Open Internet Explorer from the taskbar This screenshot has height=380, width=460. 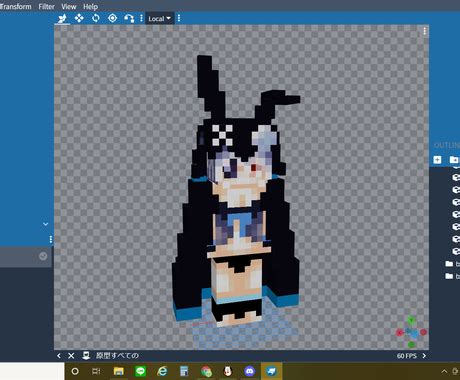coord(162,371)
